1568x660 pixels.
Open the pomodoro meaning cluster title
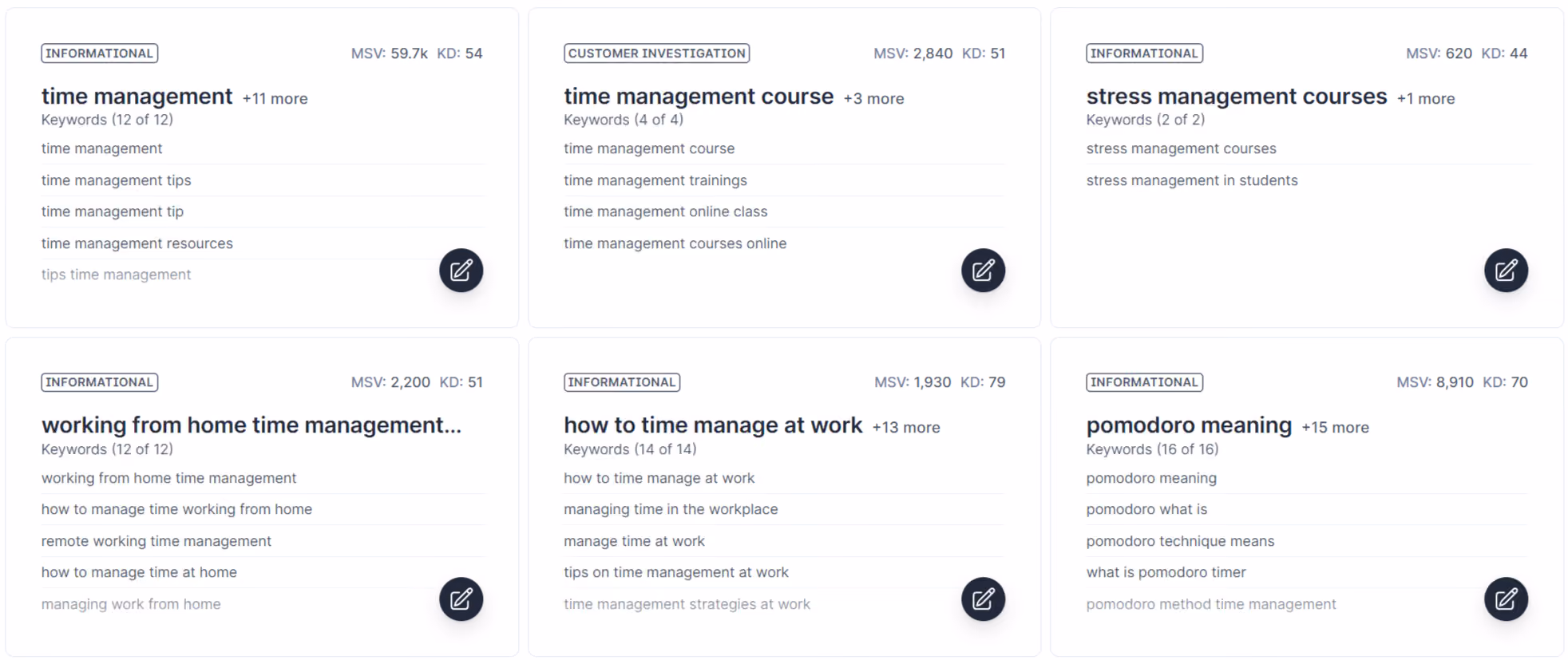click(x=1189, y=425)
